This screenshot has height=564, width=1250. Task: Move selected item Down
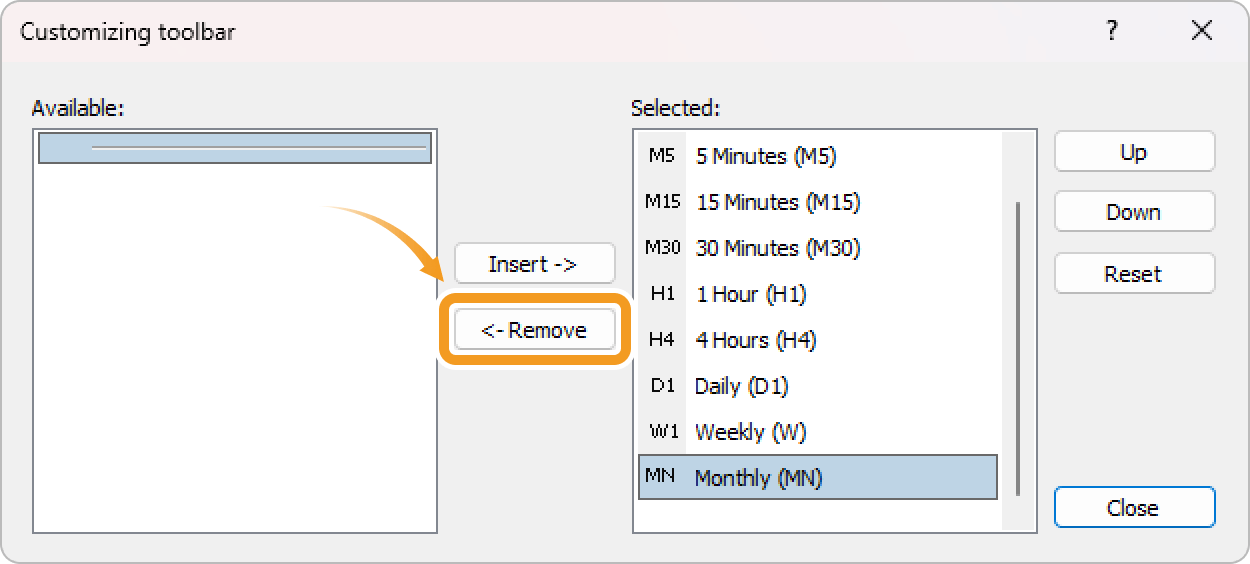1134,212
